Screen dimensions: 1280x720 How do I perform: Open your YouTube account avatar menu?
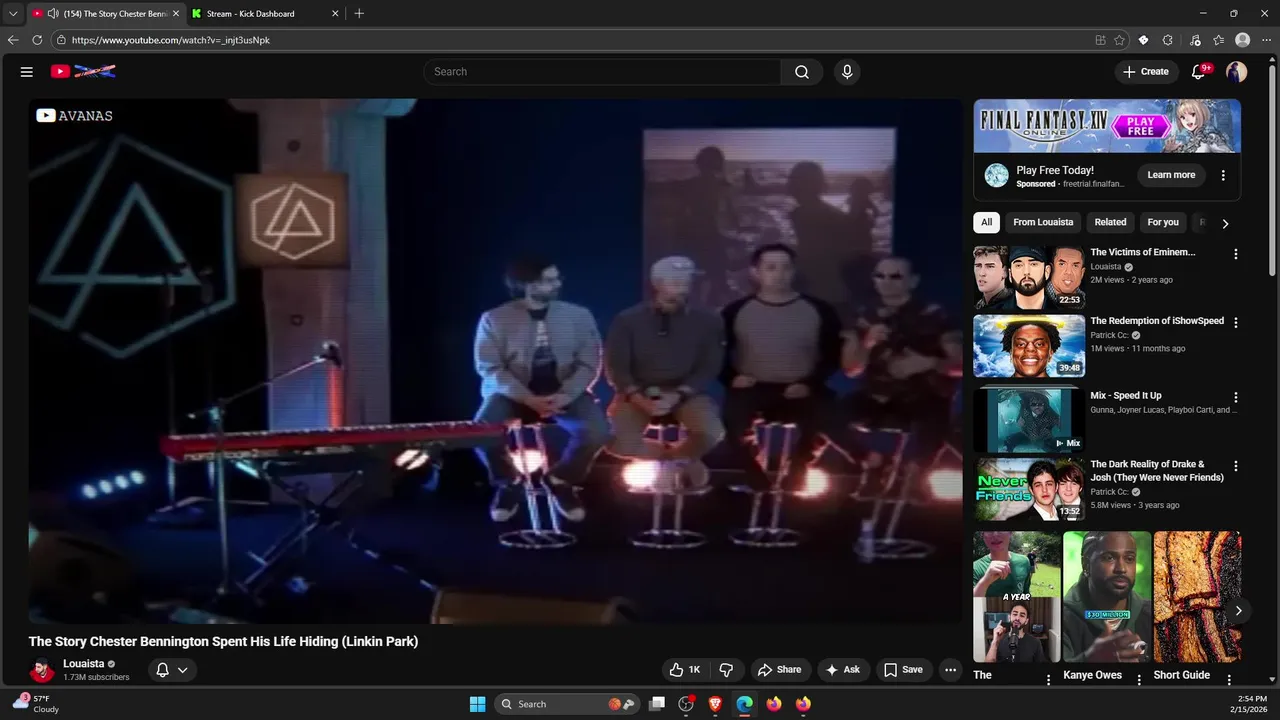[1237, 72]
